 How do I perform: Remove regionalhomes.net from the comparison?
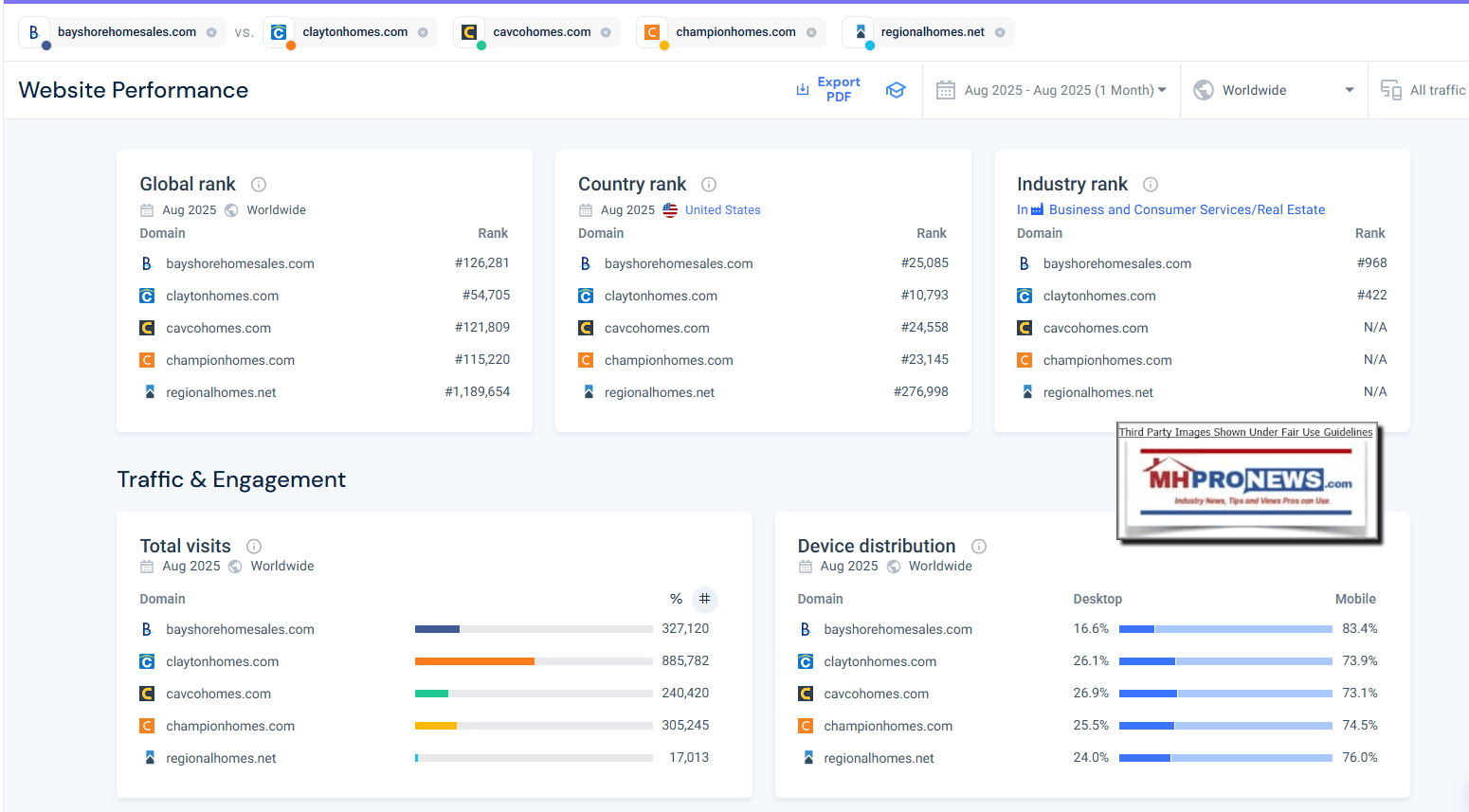coord(1000,32)
